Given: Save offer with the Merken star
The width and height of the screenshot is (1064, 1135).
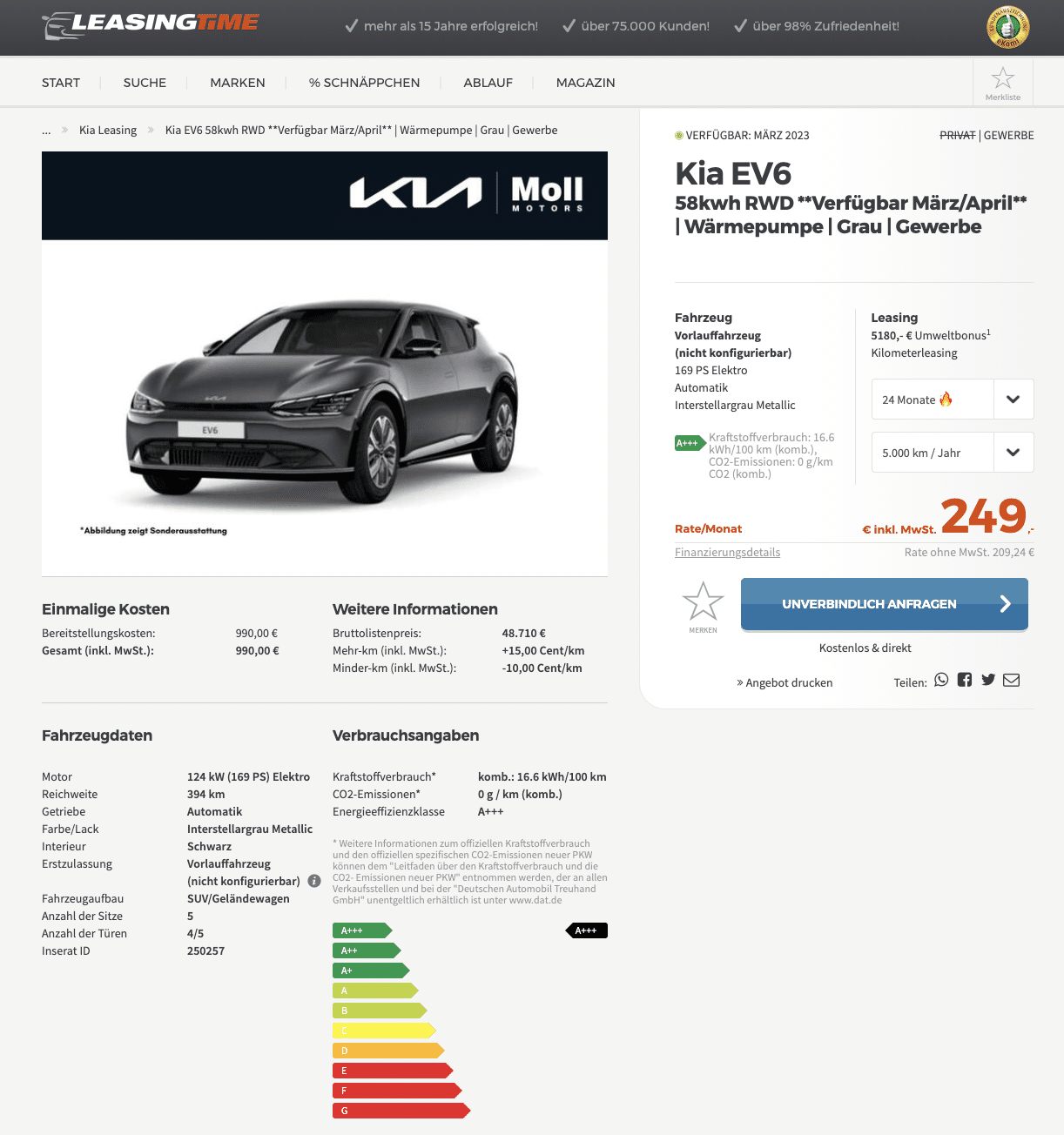Looking at the screenshot, I should (703, 606).
